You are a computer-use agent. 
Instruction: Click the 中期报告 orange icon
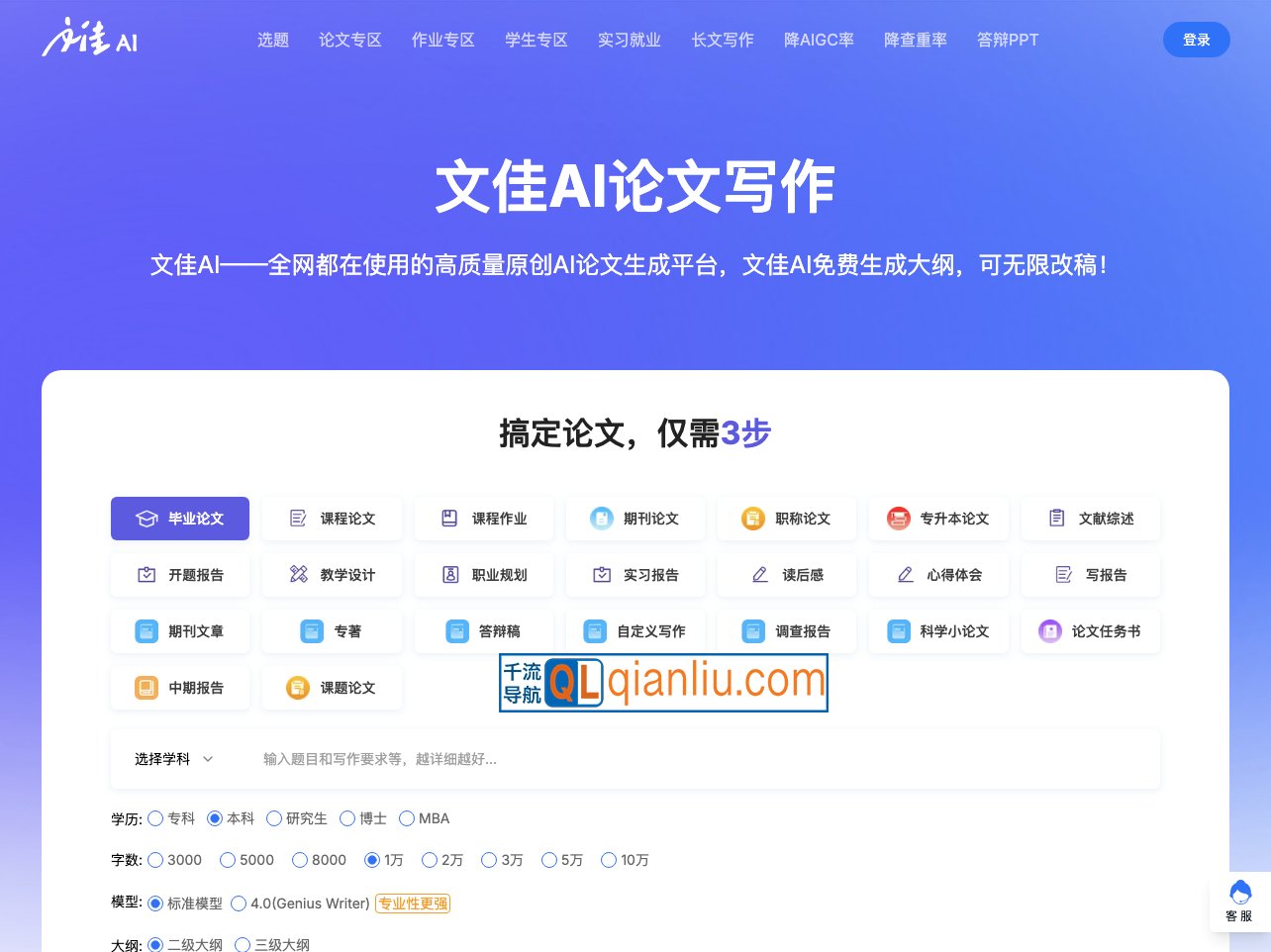click(147, 688)
